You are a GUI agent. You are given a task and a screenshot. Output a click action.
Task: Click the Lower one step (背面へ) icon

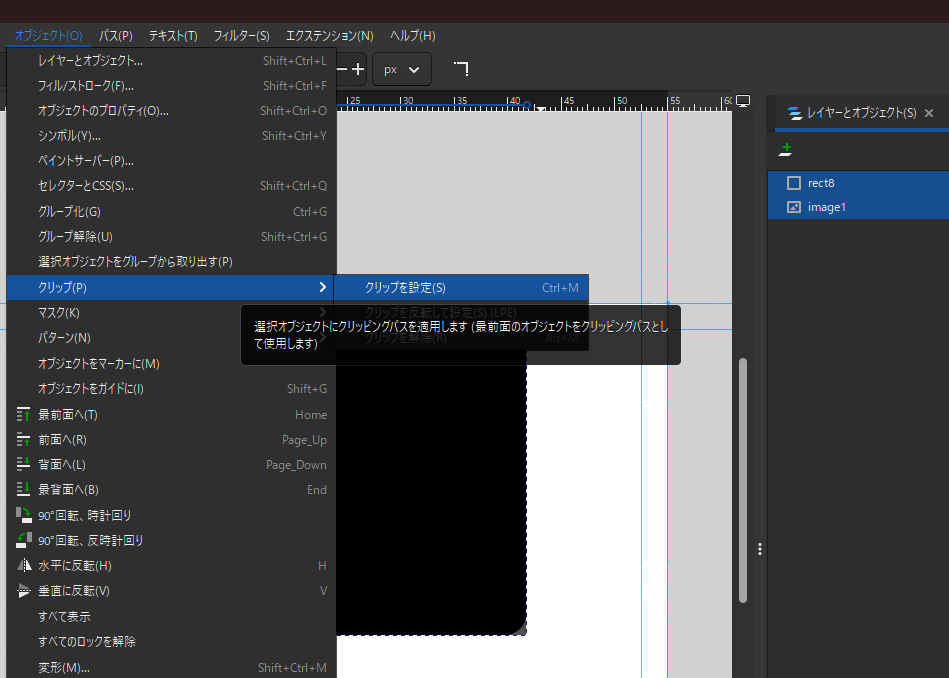pos(24,465)
